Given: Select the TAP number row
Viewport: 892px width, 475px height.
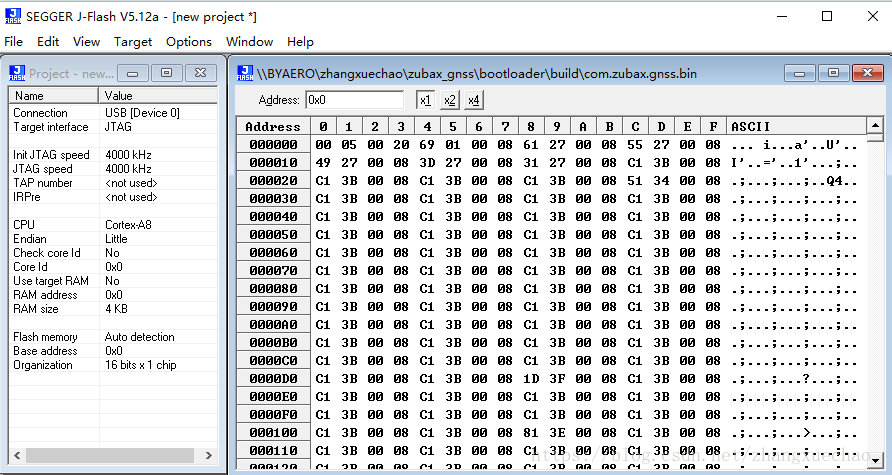Looking at the screenshot, I should [113, 183].
